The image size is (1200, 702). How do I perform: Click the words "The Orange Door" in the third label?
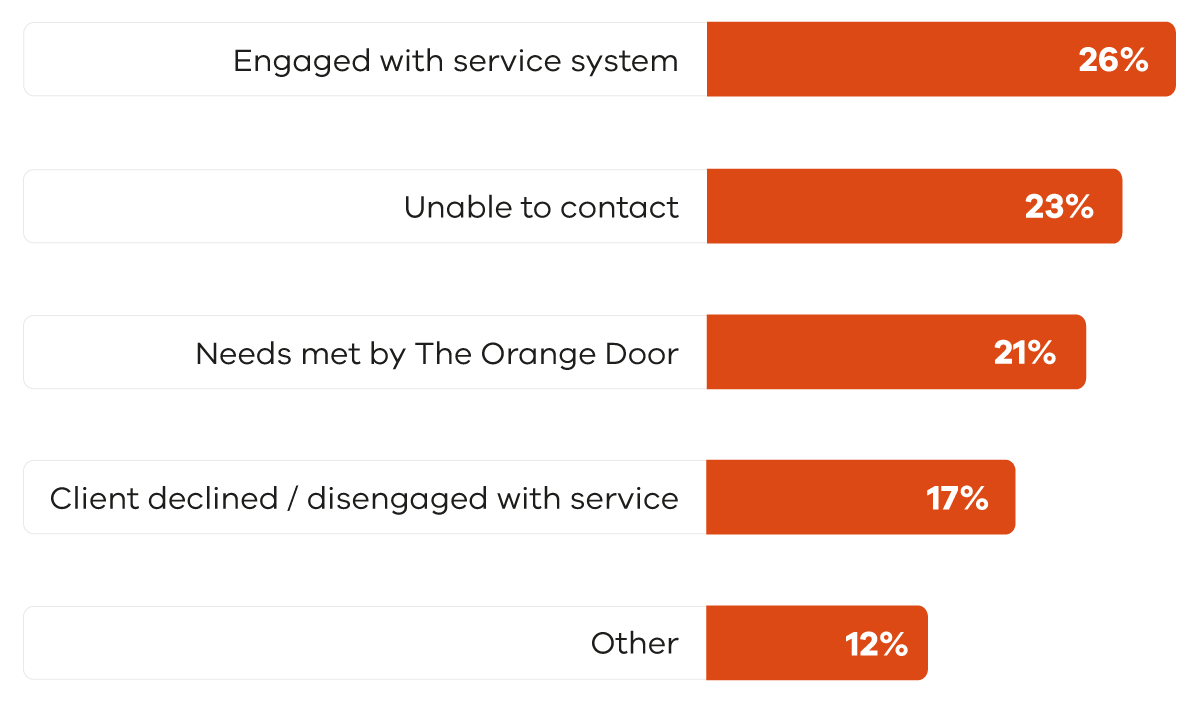coord(546,353)
